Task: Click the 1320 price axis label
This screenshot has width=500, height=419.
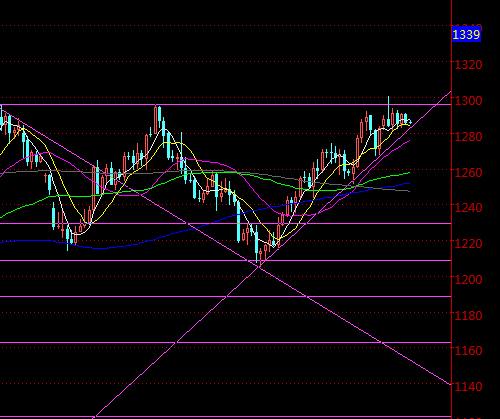Action: pyautogui.click(x=469, y=65)
